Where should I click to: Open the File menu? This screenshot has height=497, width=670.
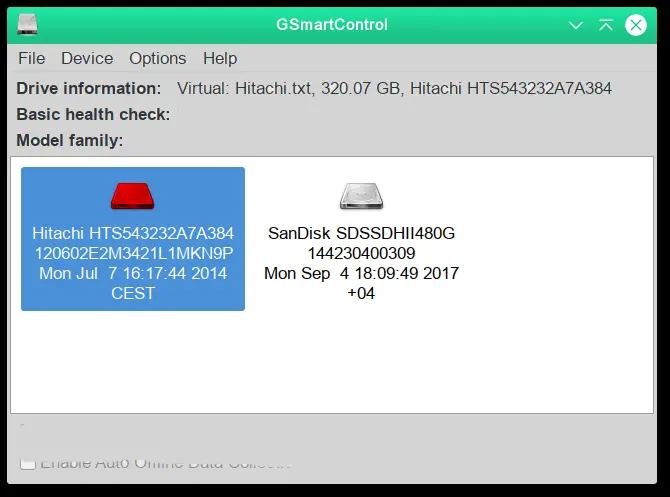31,58
